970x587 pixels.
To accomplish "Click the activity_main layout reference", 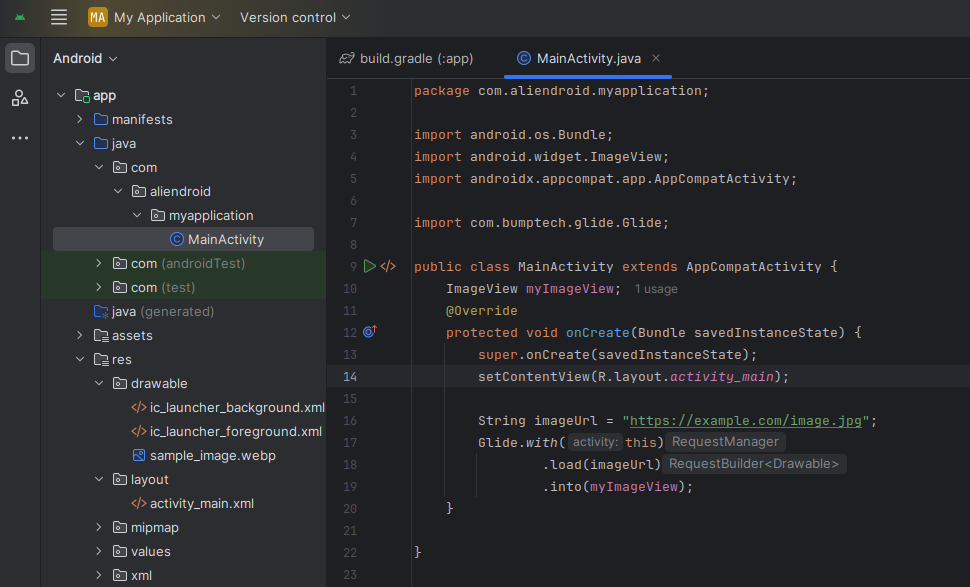I will pyautogui.click(x=721, y=377).
